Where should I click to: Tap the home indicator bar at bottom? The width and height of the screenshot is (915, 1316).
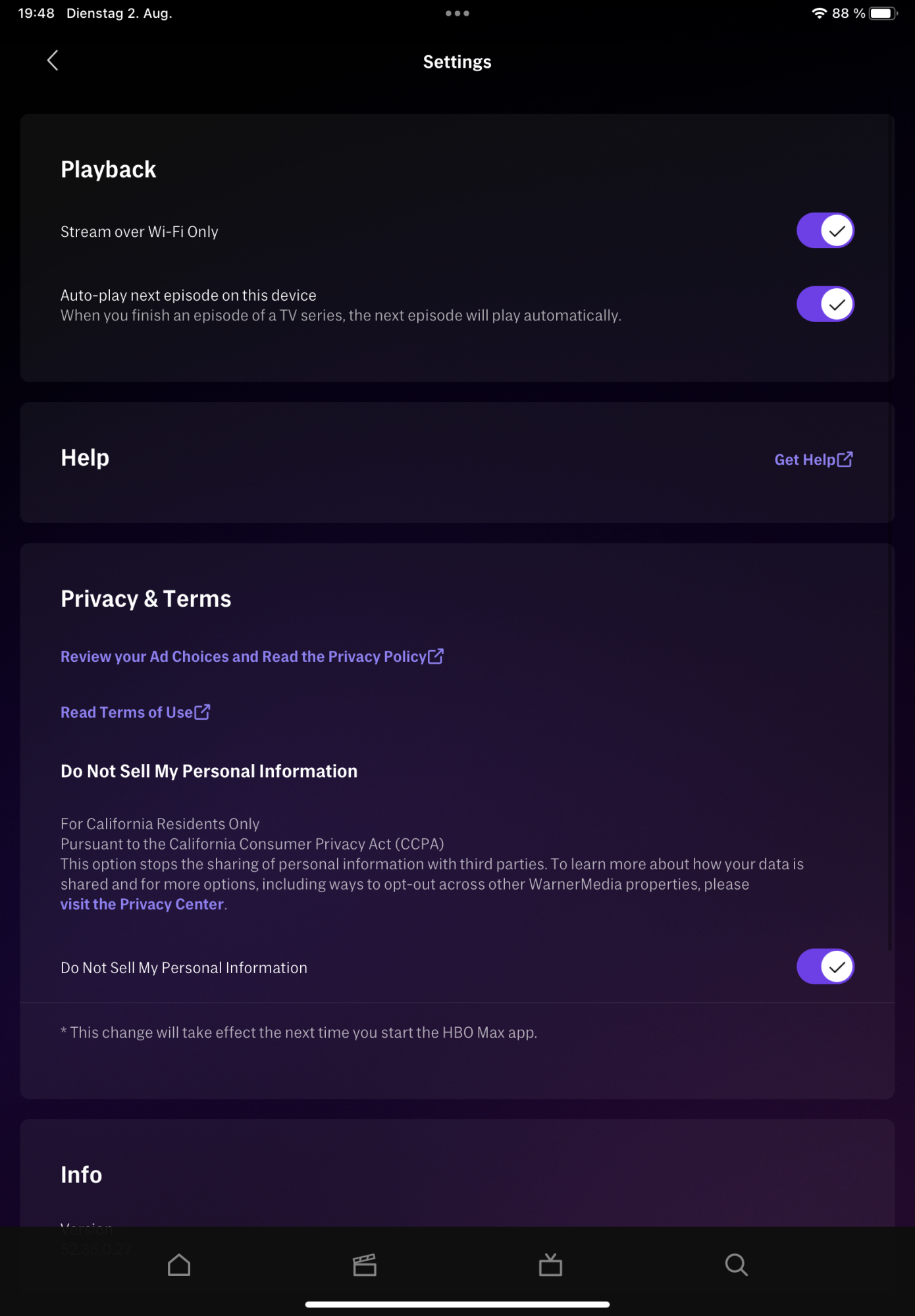pyautogui.click(x=457, y=1304)
